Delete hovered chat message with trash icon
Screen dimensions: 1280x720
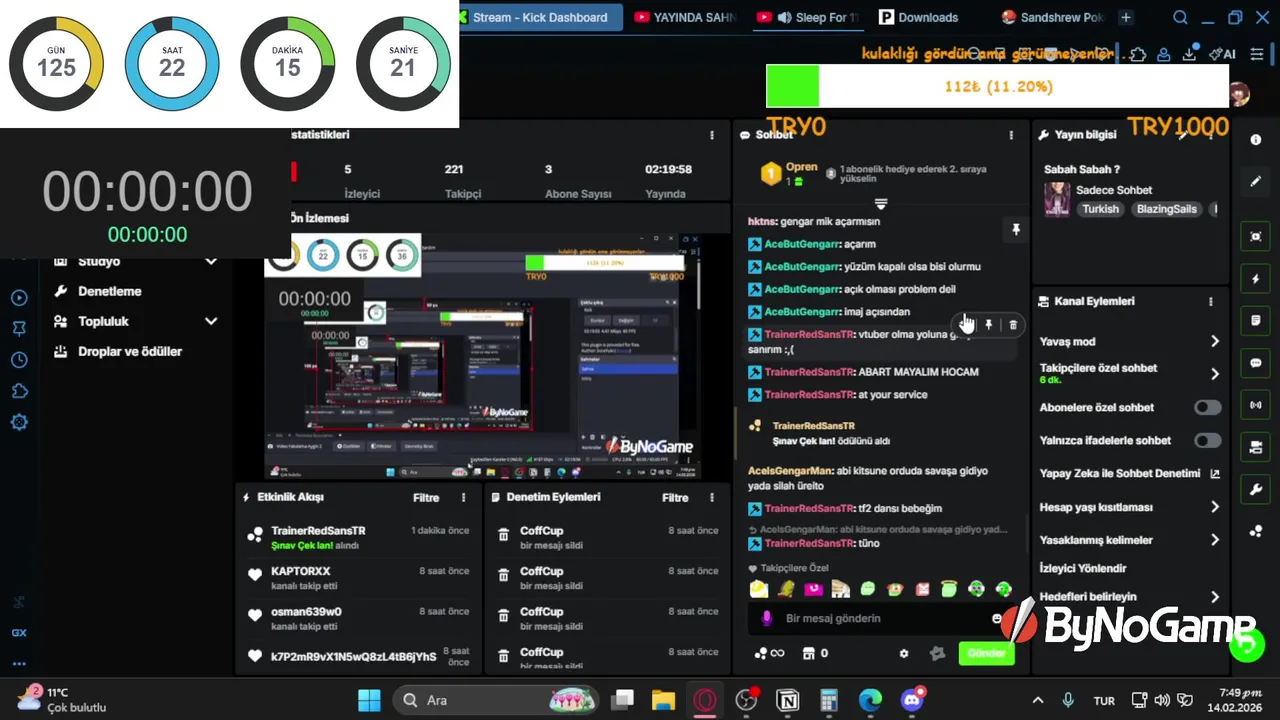point(1013,325)
